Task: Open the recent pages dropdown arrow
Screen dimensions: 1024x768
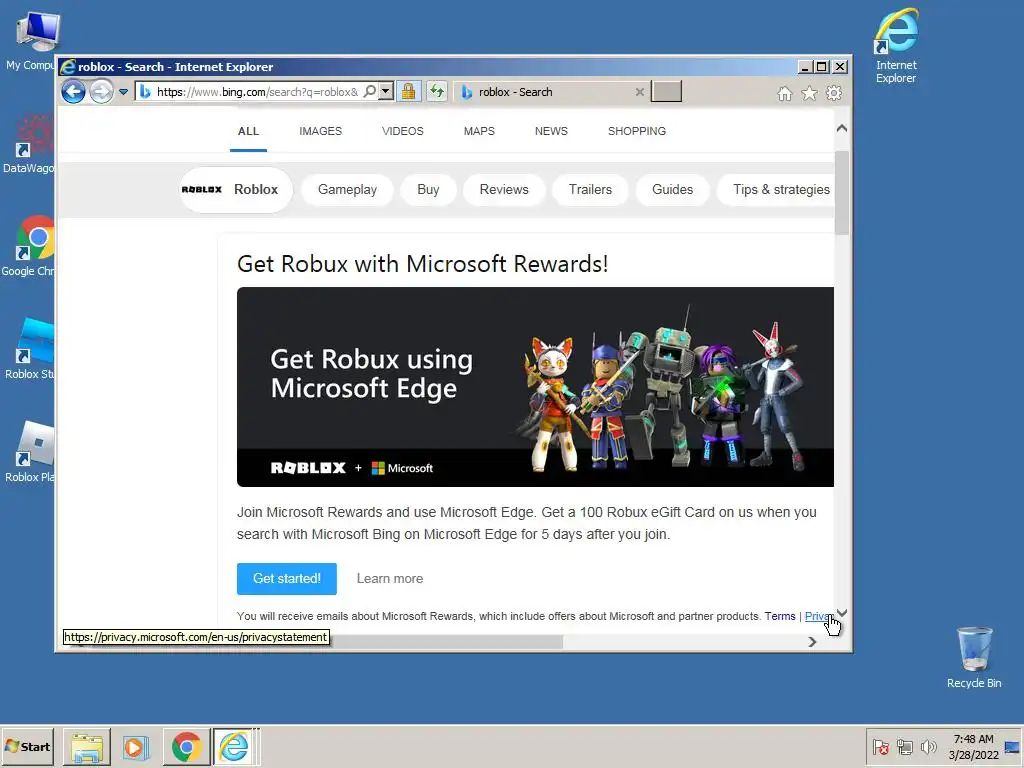Action: (123, 92)
